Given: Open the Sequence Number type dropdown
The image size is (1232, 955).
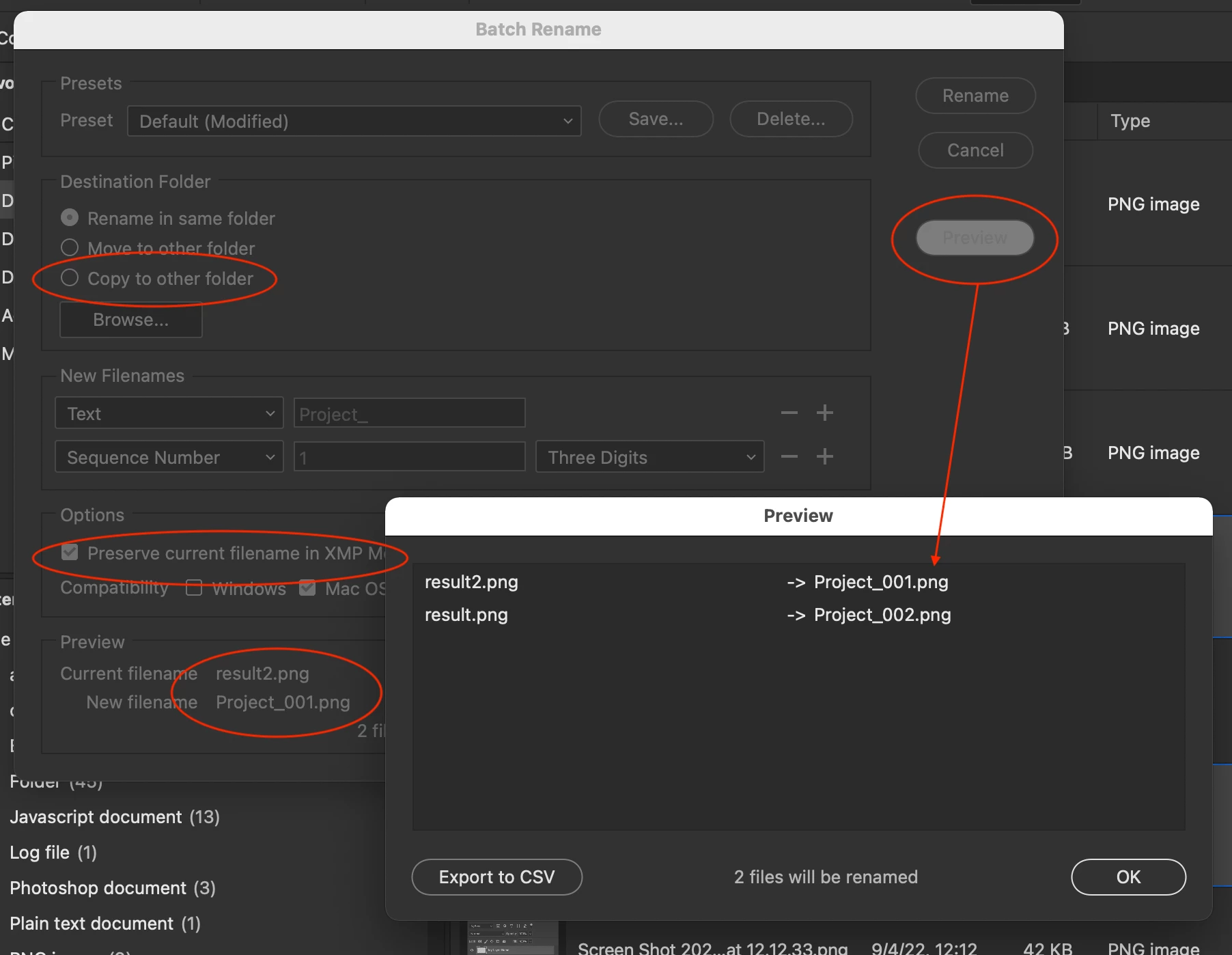Looking at the screenshot, I should pyautogui.click(x=169, y=457).
